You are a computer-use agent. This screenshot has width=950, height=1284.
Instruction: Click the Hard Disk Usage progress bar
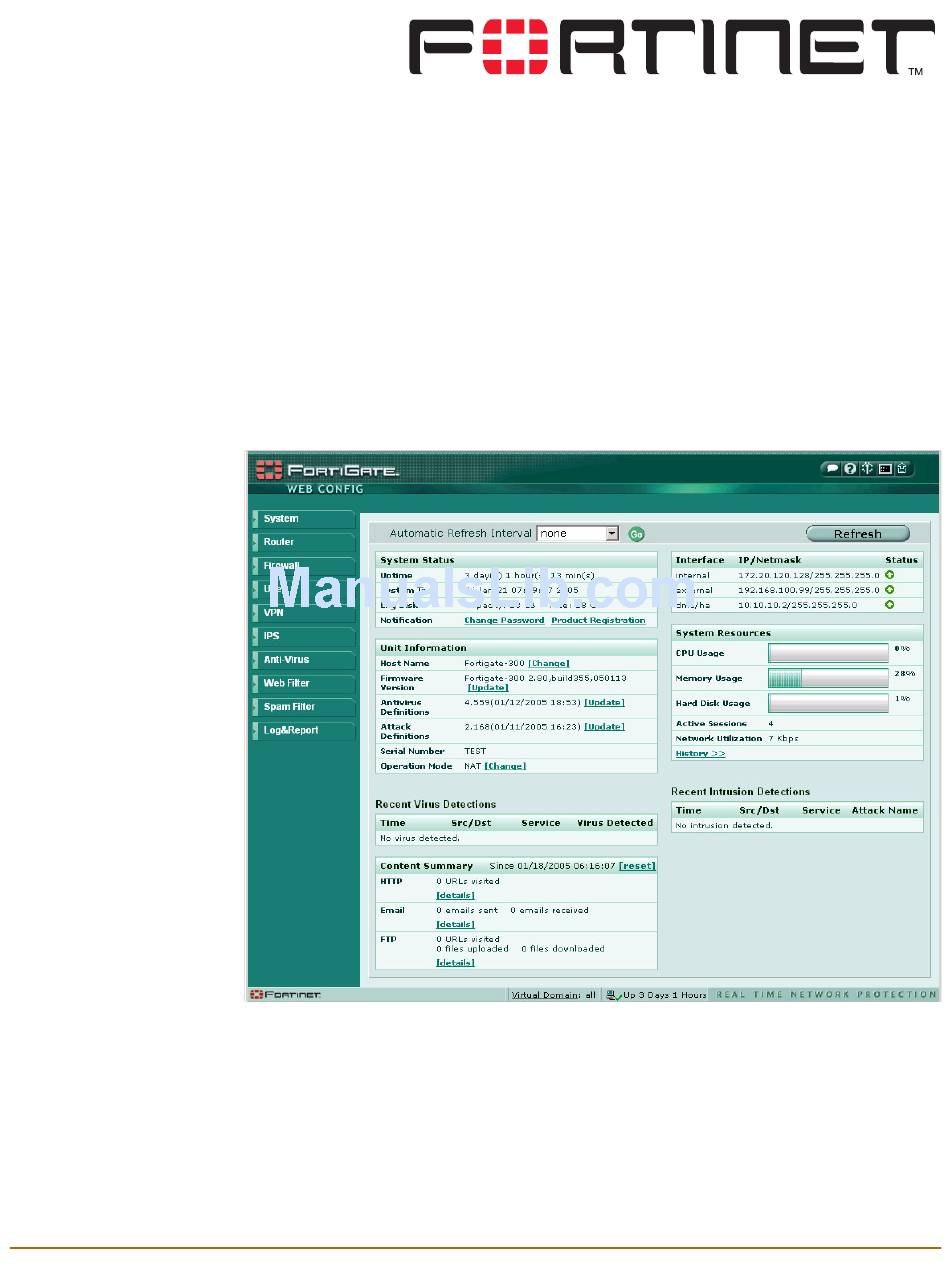pyautogui.click(x=828, y=703)
